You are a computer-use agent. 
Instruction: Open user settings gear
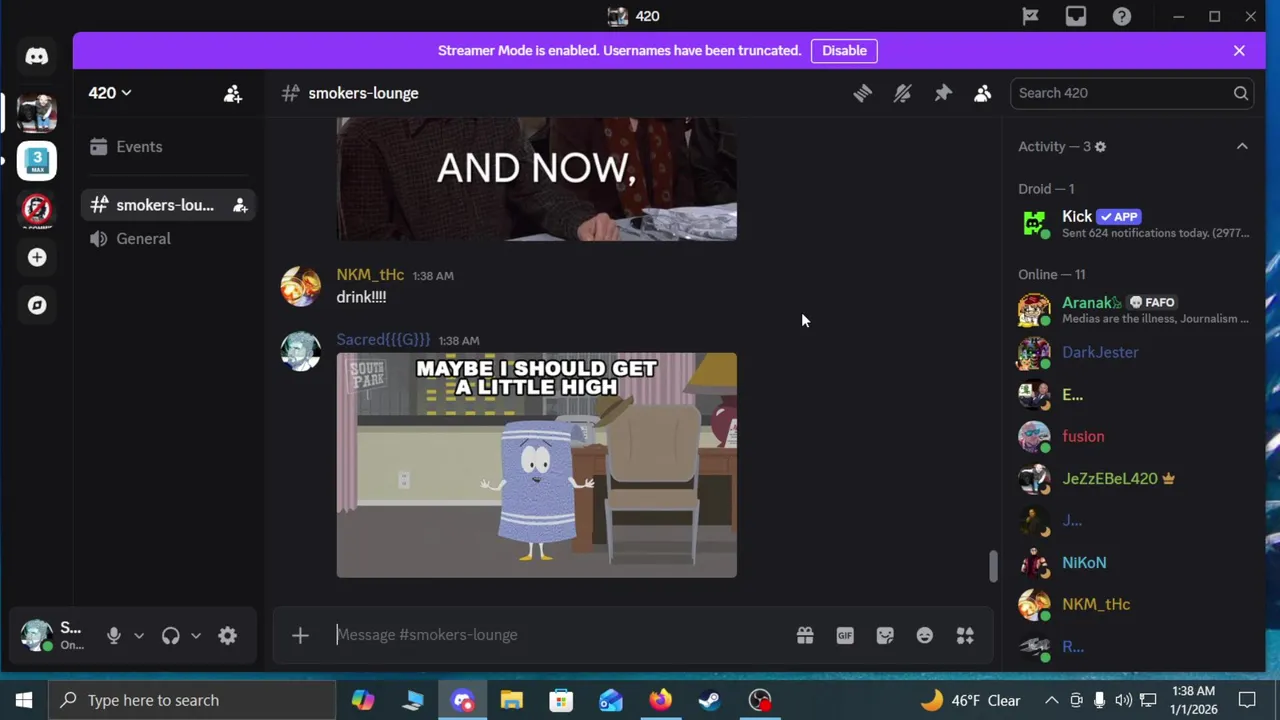click(227, 635)
